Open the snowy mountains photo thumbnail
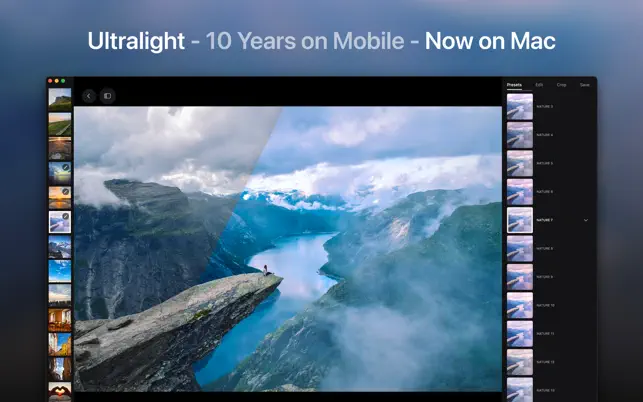This screenshot has height=402, width=643. 60,247
